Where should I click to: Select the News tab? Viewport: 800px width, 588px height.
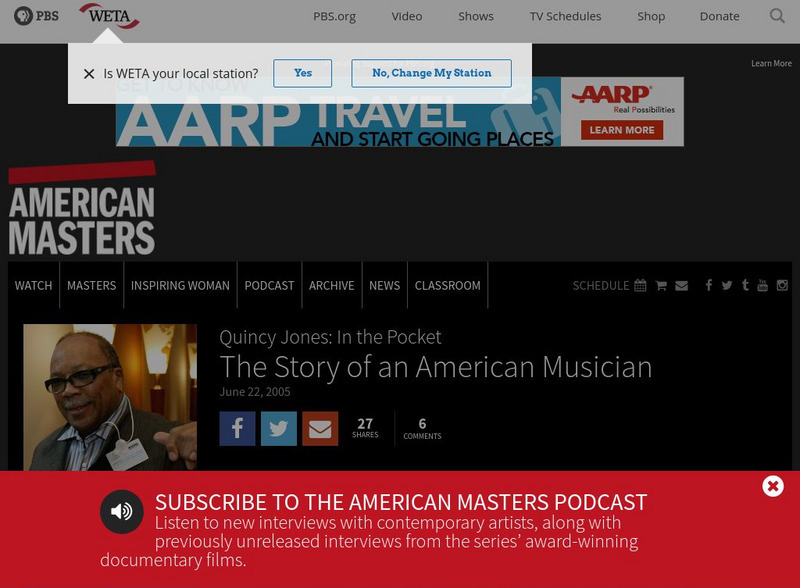point(385,285)
